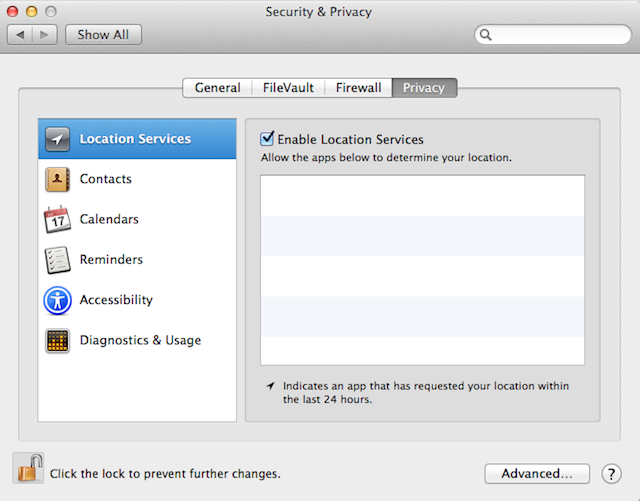Focus the search field in toolbar
Screen dimensions: 640x501
coord(553,35)
